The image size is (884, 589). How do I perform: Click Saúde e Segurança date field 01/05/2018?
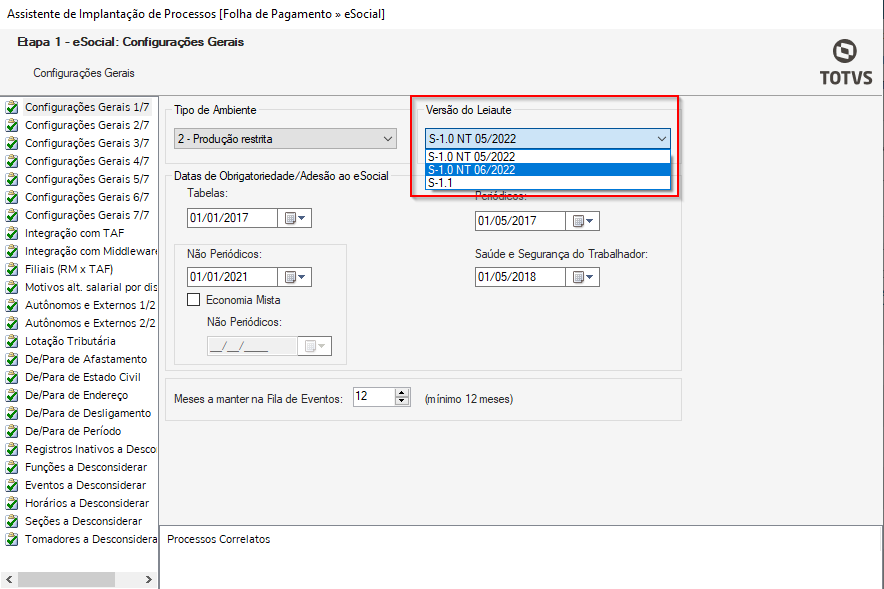520,277
